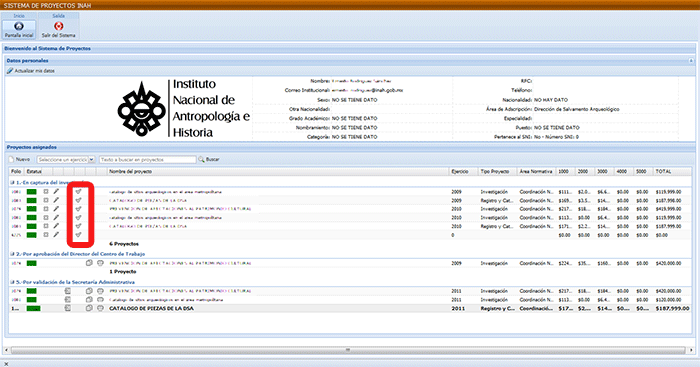Click the $187,999.00 bold total cell

click(672, 308)
